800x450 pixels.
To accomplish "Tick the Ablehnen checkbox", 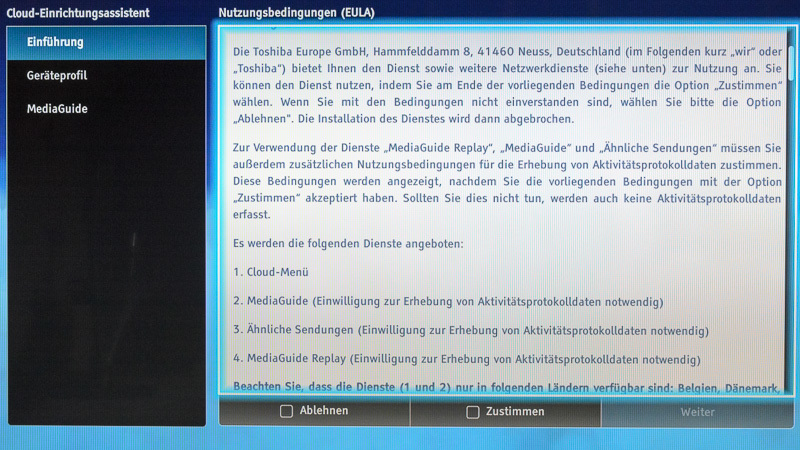I will [x=286, y=411].
